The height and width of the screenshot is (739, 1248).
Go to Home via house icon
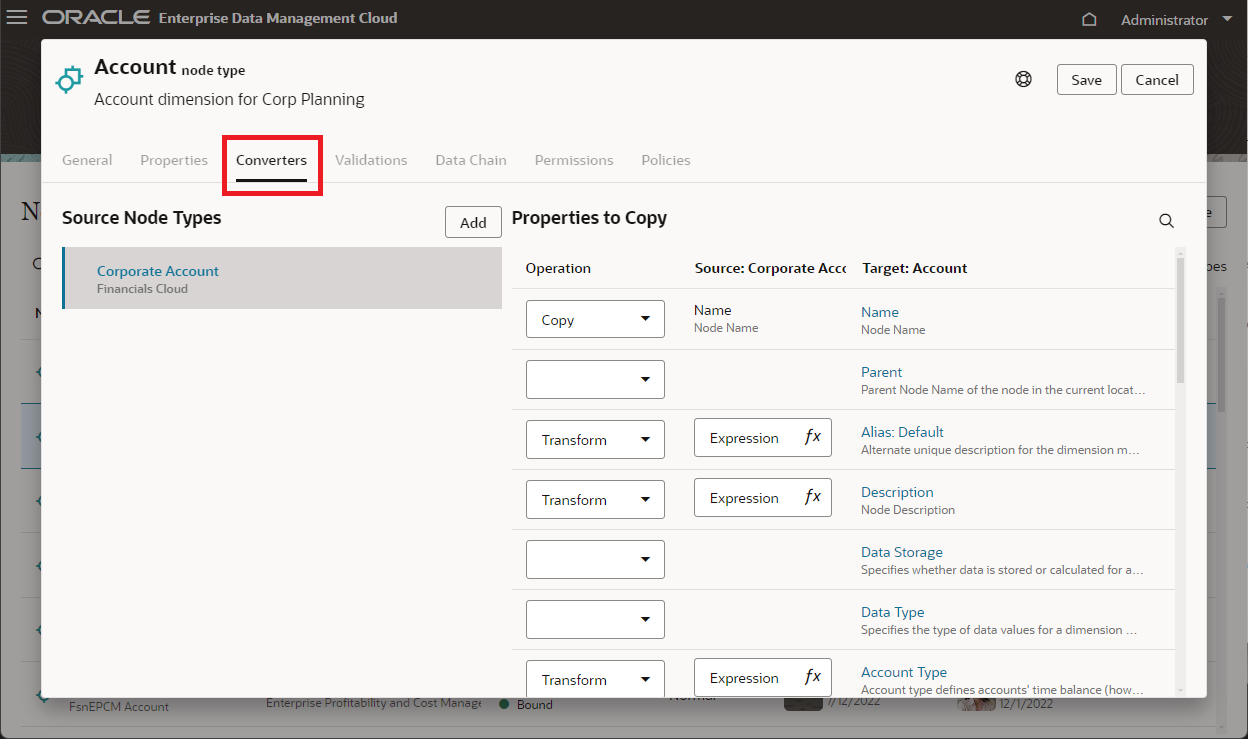point(1090,20)
